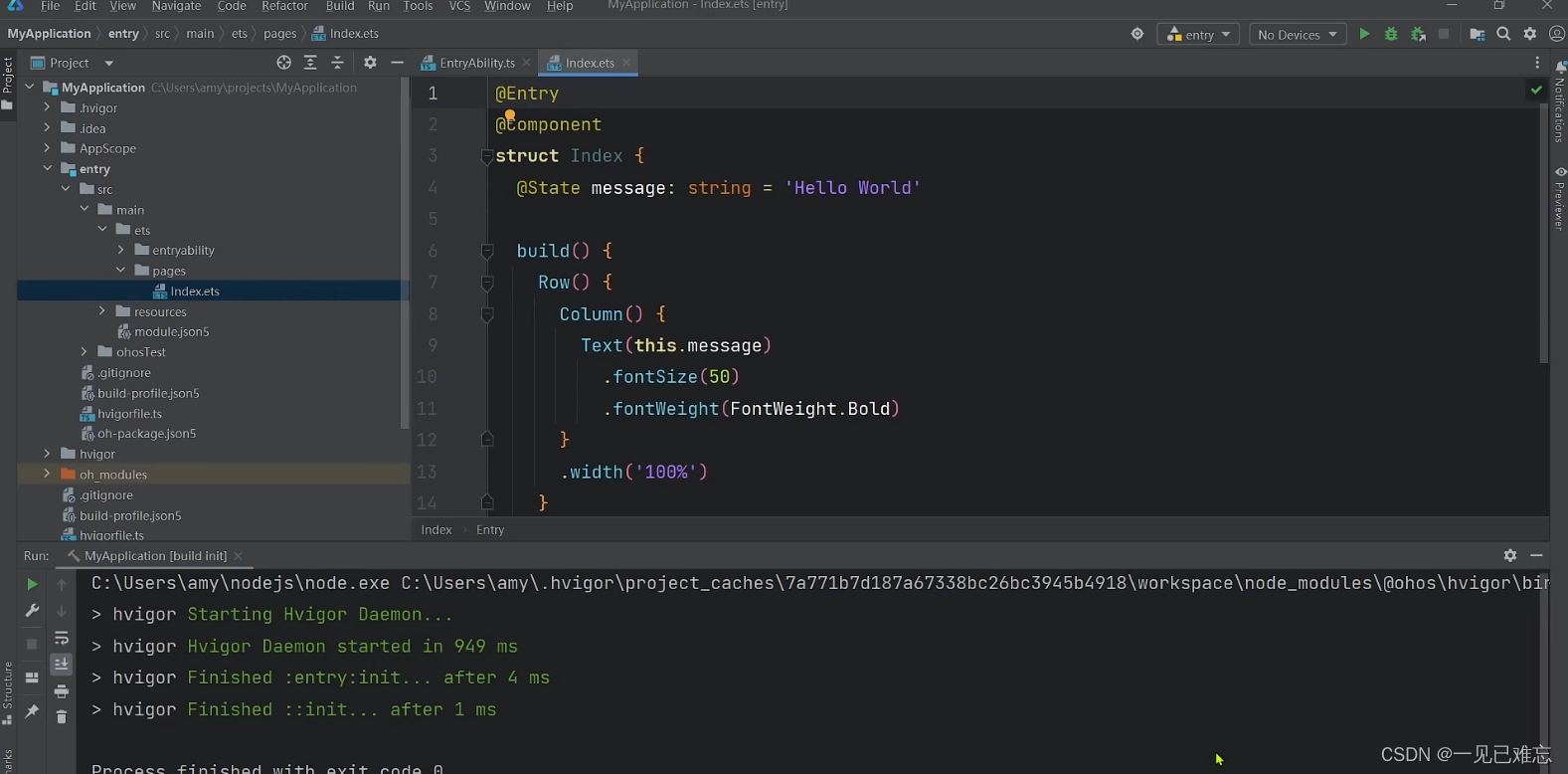The width and height of the screenshot is (1568, 774).
Task: Restore layout icon in Run panel sidebar
Action: [x=32, y=677]
